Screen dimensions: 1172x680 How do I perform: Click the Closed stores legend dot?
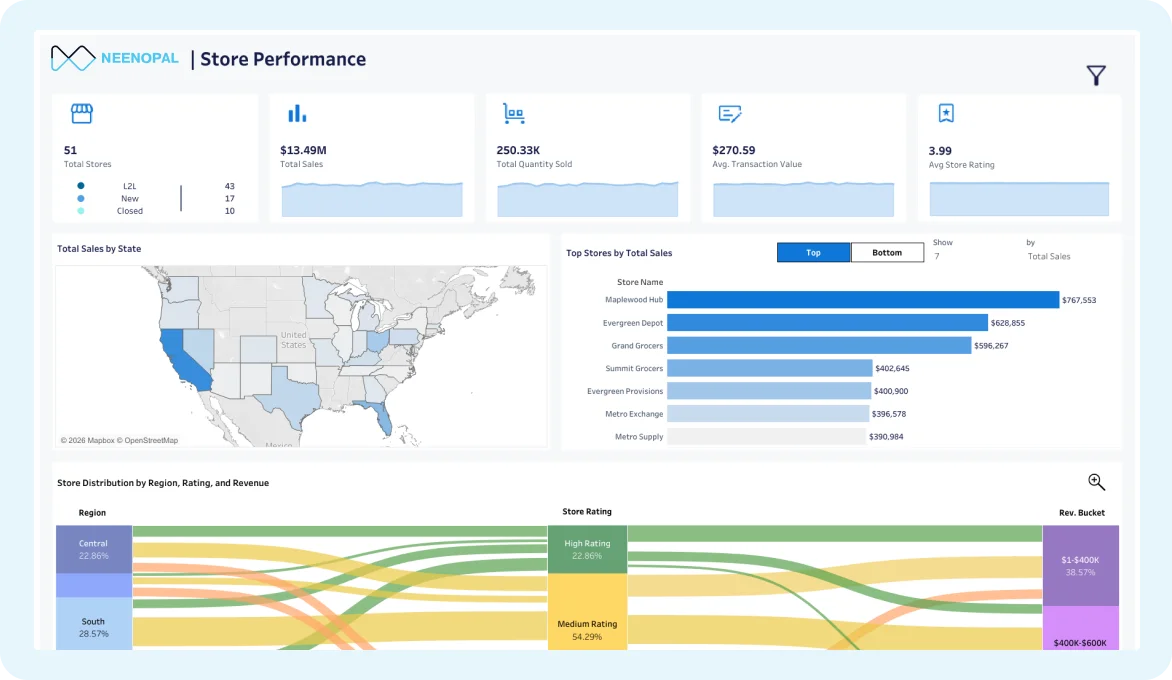[81, 211]
